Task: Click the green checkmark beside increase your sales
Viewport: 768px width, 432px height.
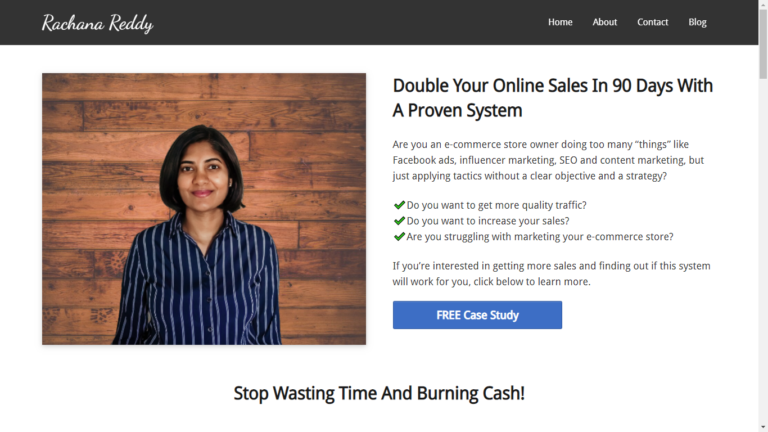Action: [x=399, y=220]
